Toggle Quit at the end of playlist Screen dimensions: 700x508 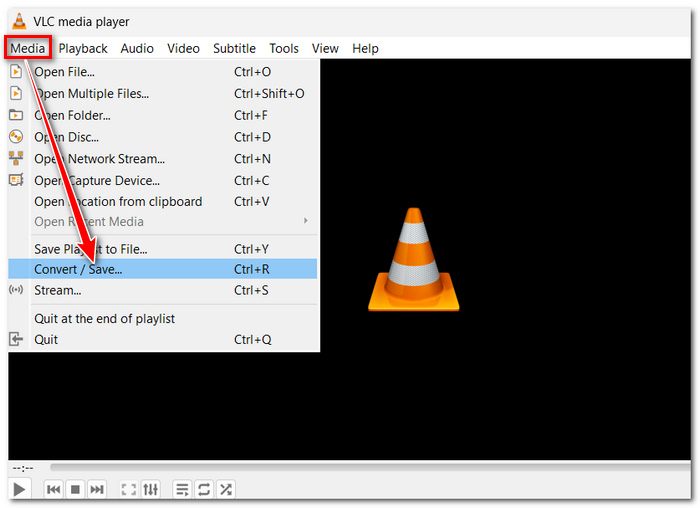click(x=162, y=319)
